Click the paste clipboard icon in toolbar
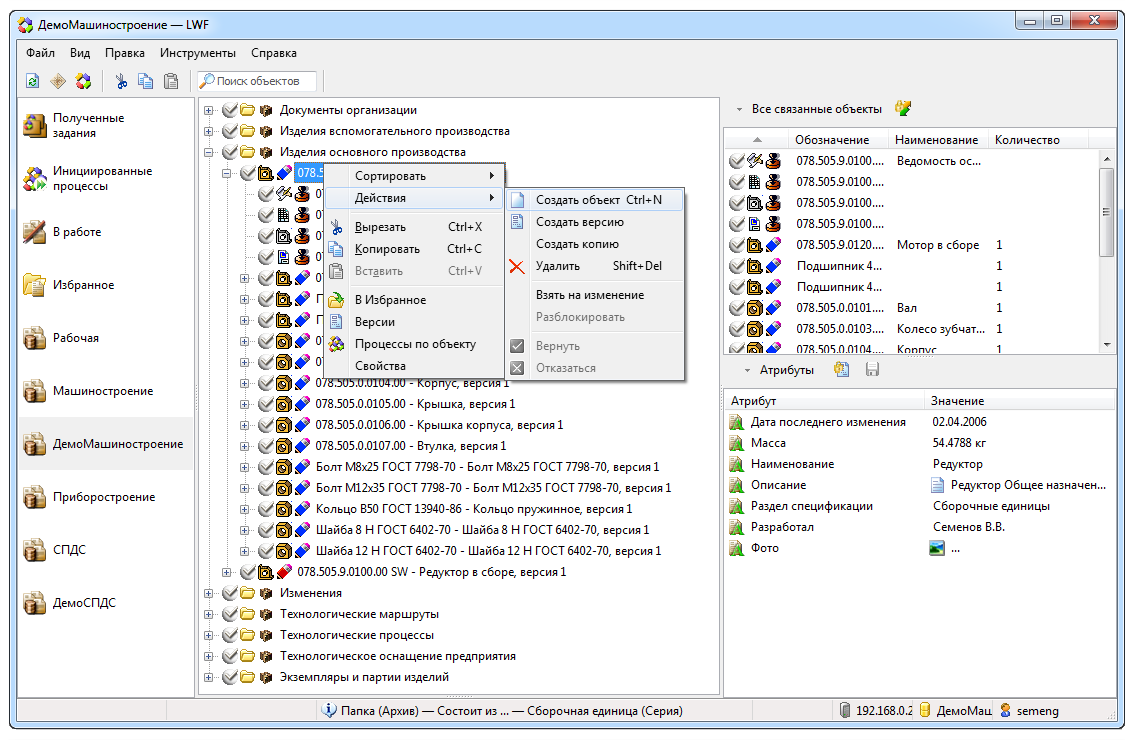 tap(171, 81)
